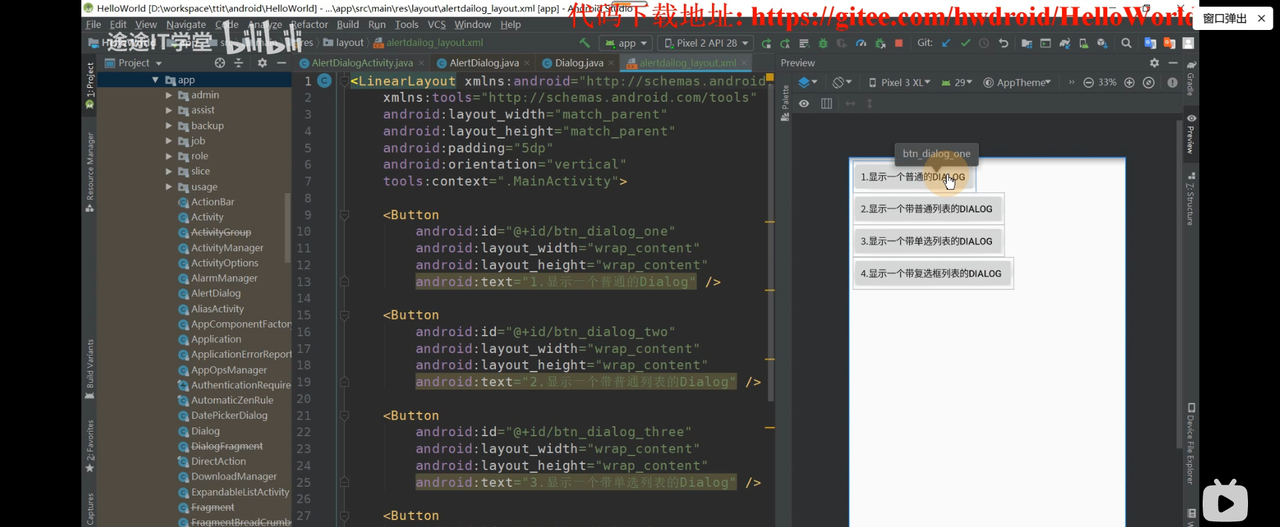The height and width of the screenshot is (527, 1280).
Task: Toggle the Gradle tool window on right edge
Action: (x=1190, y=78)
